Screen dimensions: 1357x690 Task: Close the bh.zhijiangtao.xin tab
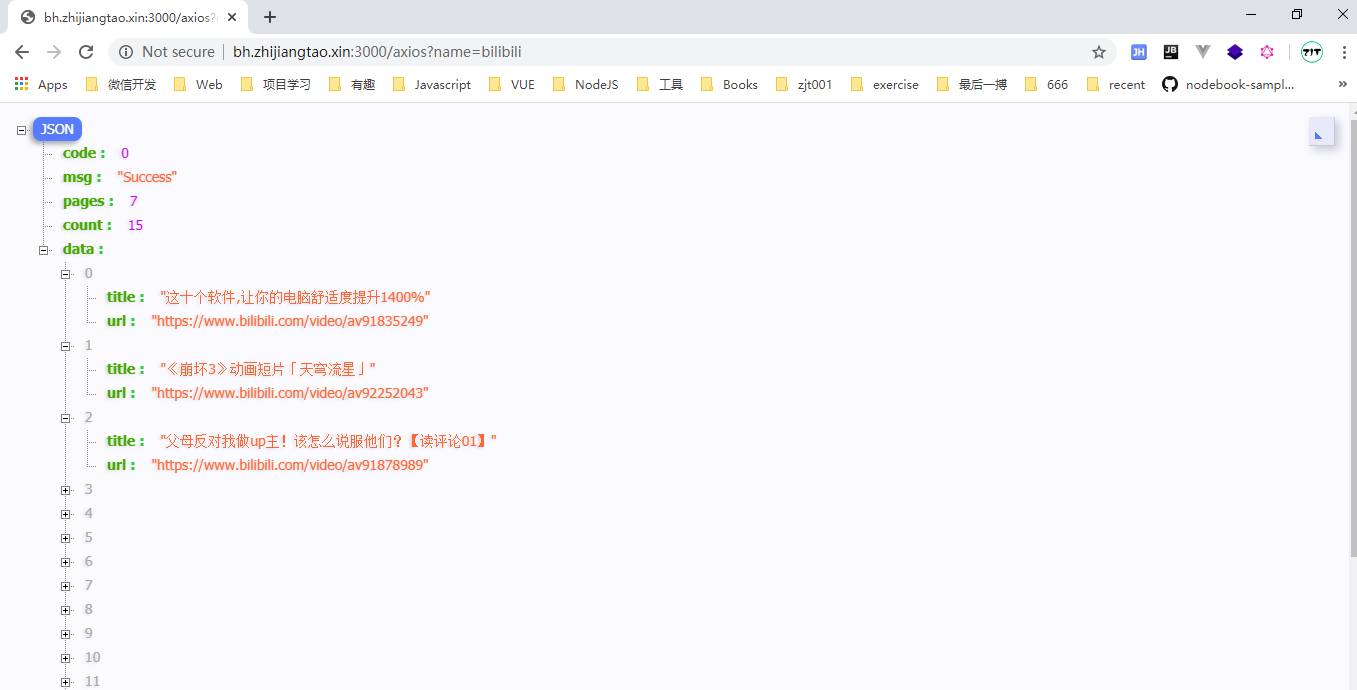pyautogui.click(x=234, y=17)
